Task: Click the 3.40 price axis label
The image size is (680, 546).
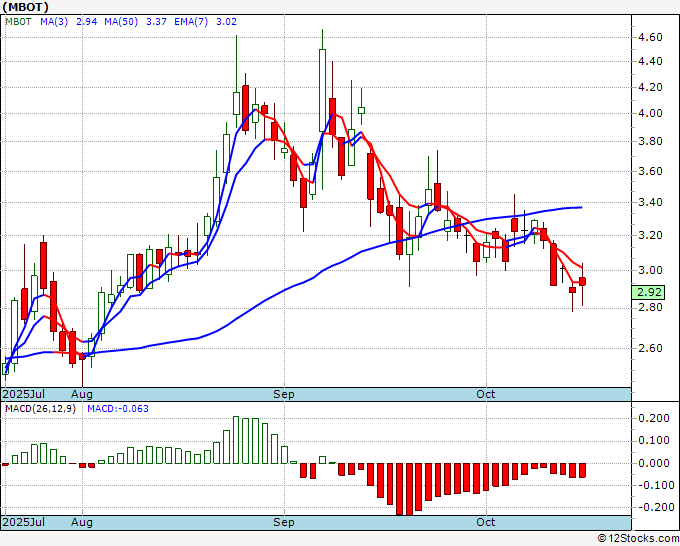Action: (x=650, y=203)
